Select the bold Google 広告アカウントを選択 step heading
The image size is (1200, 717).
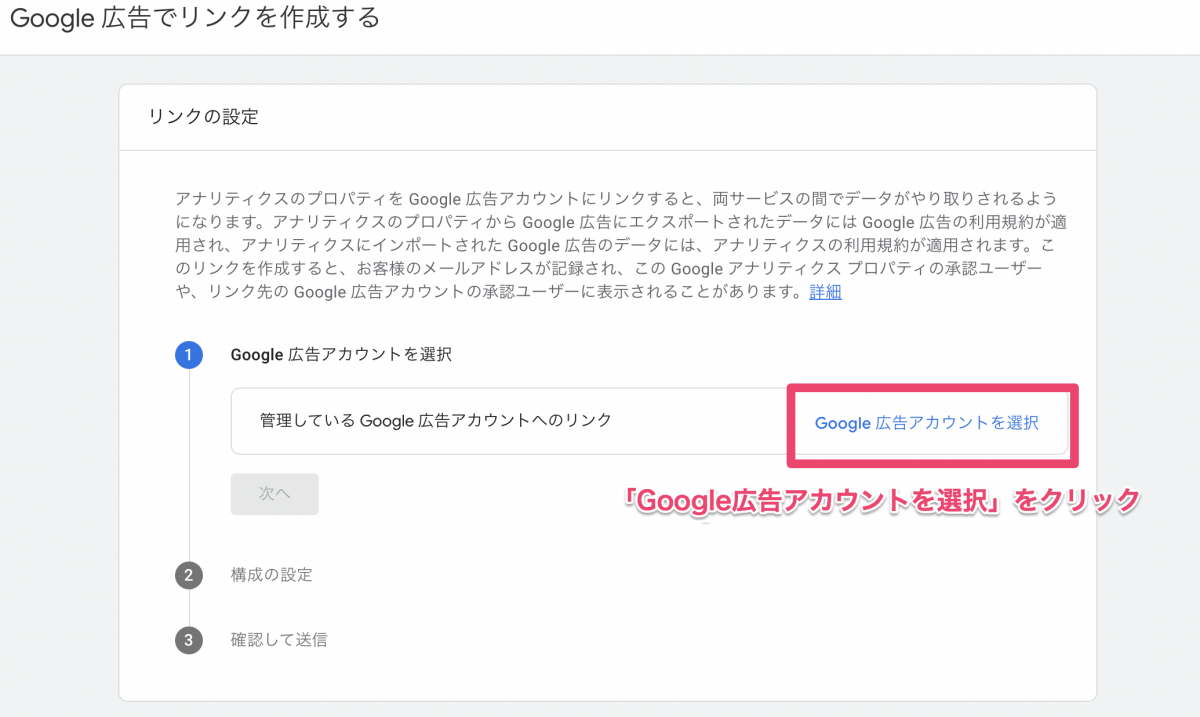coord(341,355)
